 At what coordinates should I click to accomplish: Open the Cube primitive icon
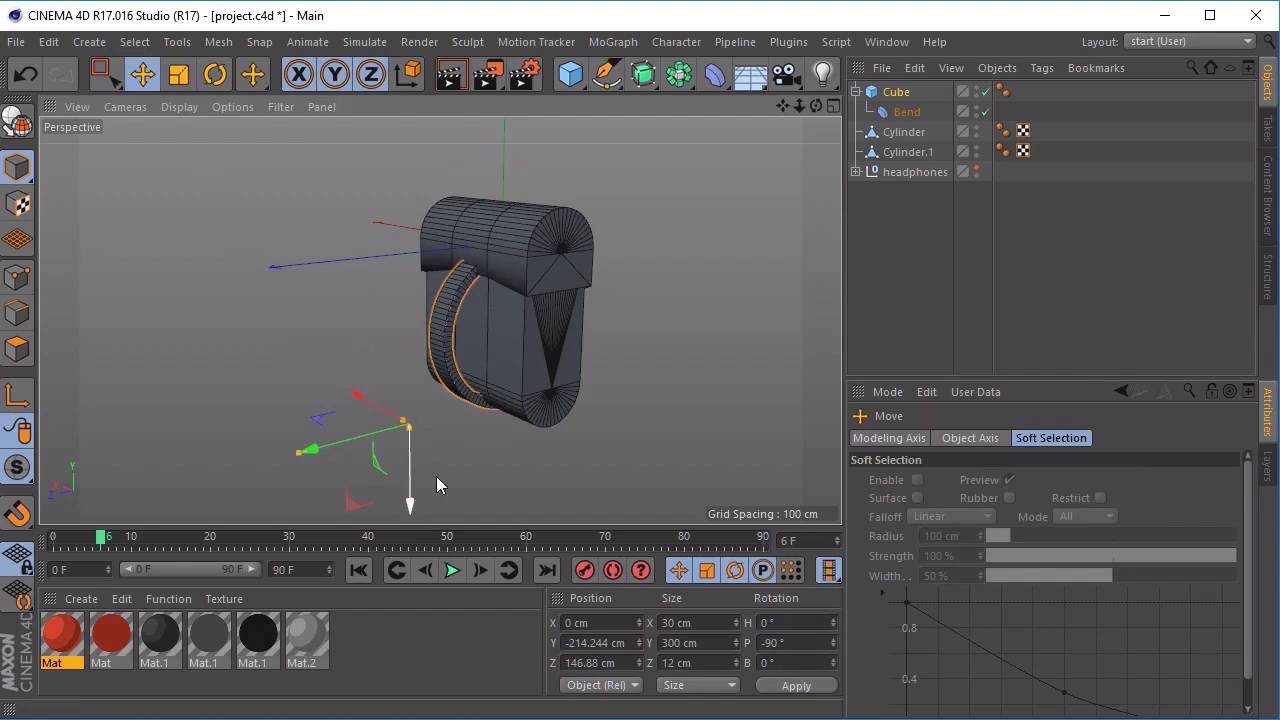tap(570, 75)
